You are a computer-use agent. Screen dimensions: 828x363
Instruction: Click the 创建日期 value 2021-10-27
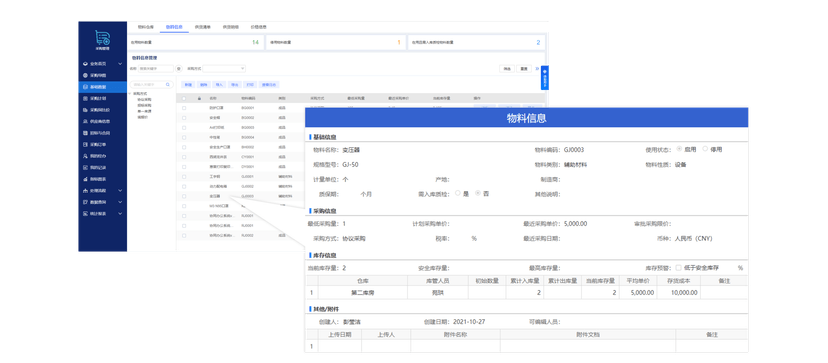coord(468,322)
